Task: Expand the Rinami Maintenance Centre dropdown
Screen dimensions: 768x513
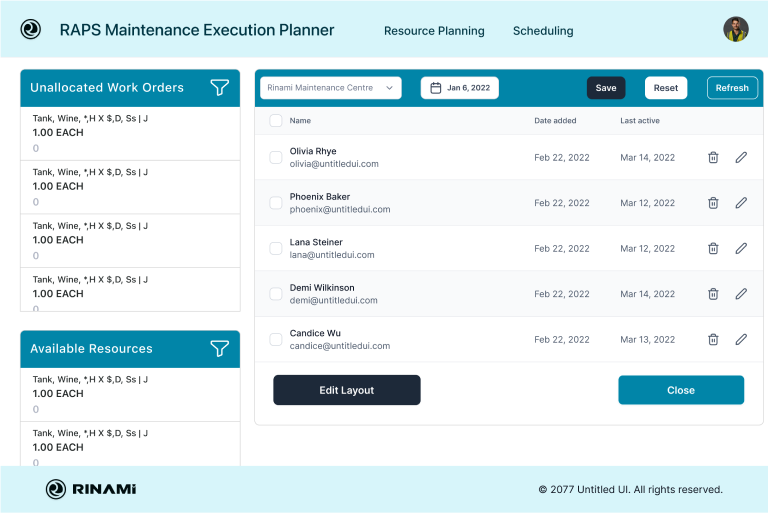Action: [x=331, y=88]
